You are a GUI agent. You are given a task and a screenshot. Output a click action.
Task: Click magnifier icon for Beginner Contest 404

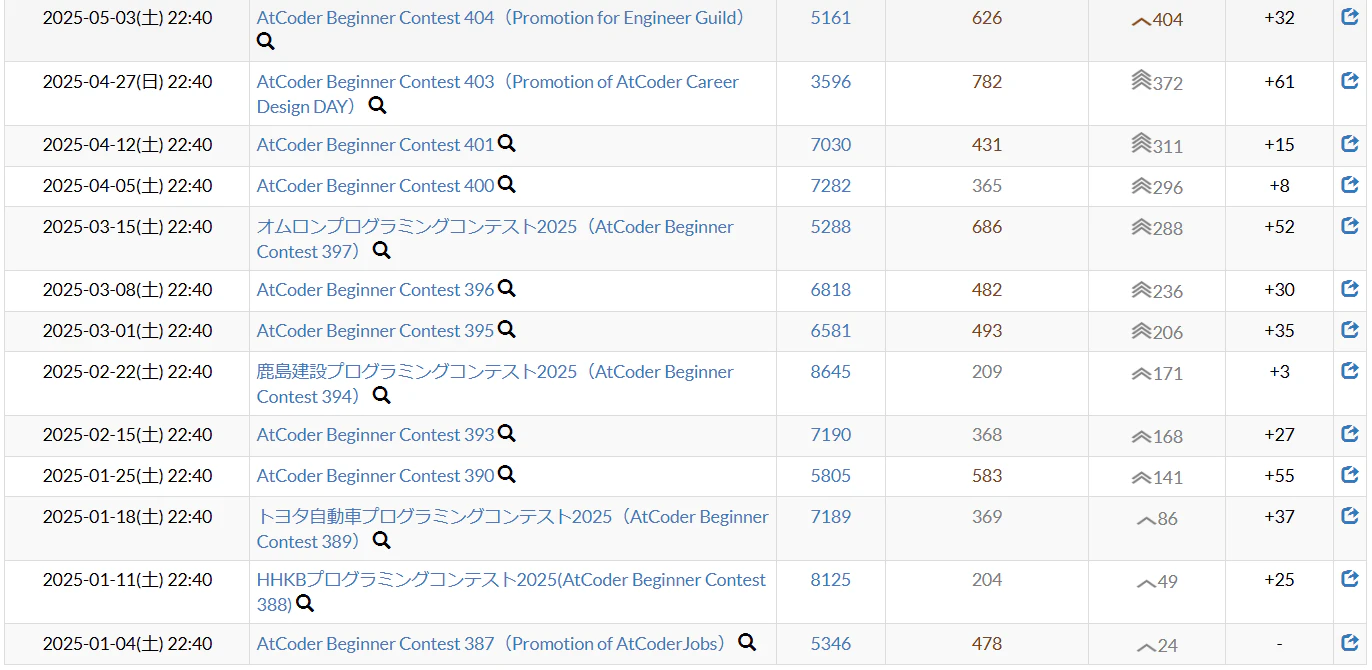click(266, 42)
